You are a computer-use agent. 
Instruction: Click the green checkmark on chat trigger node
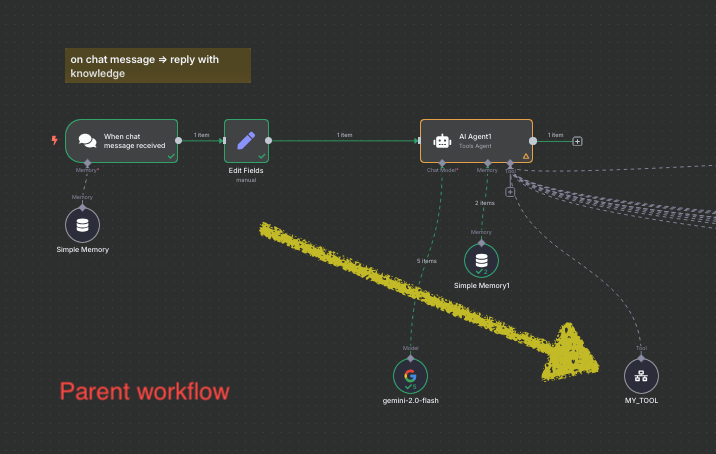(171, 156)
